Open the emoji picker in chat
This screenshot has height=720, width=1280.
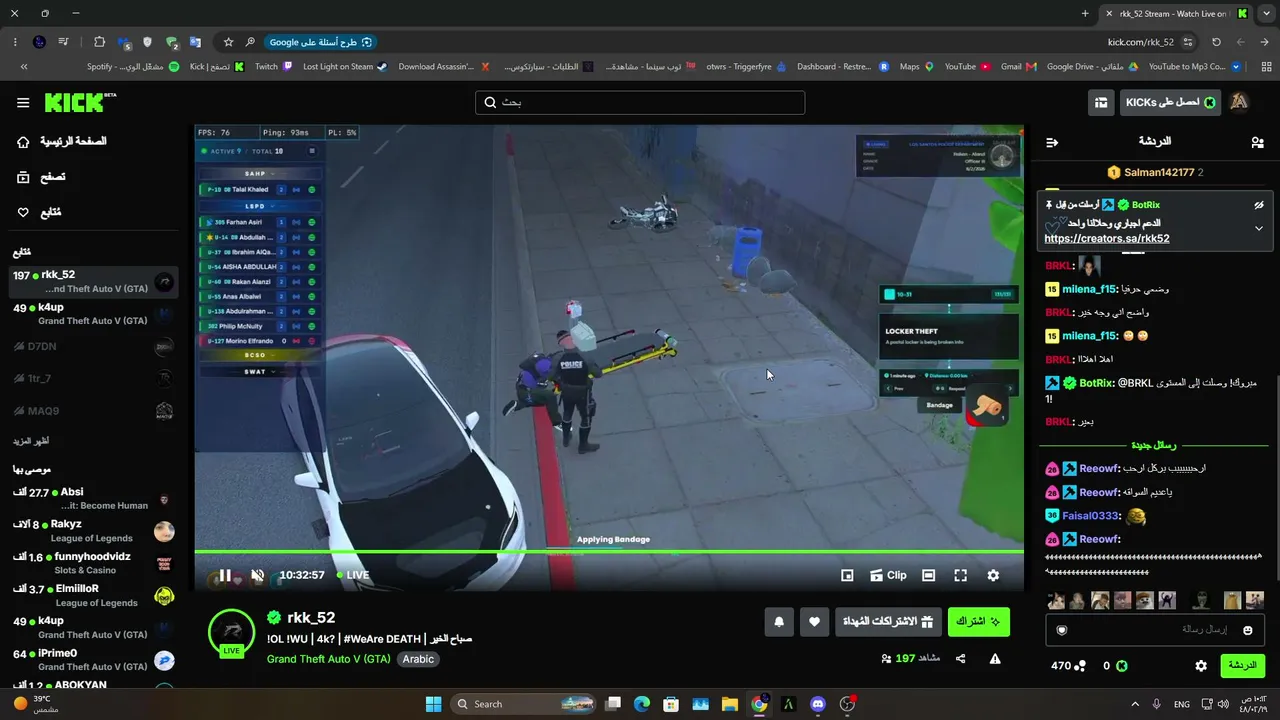pyautogui.click(x=1247, y=630)
